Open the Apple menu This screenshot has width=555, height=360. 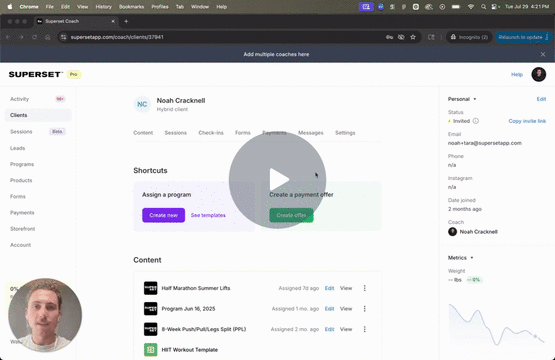(x=10, y=7)
